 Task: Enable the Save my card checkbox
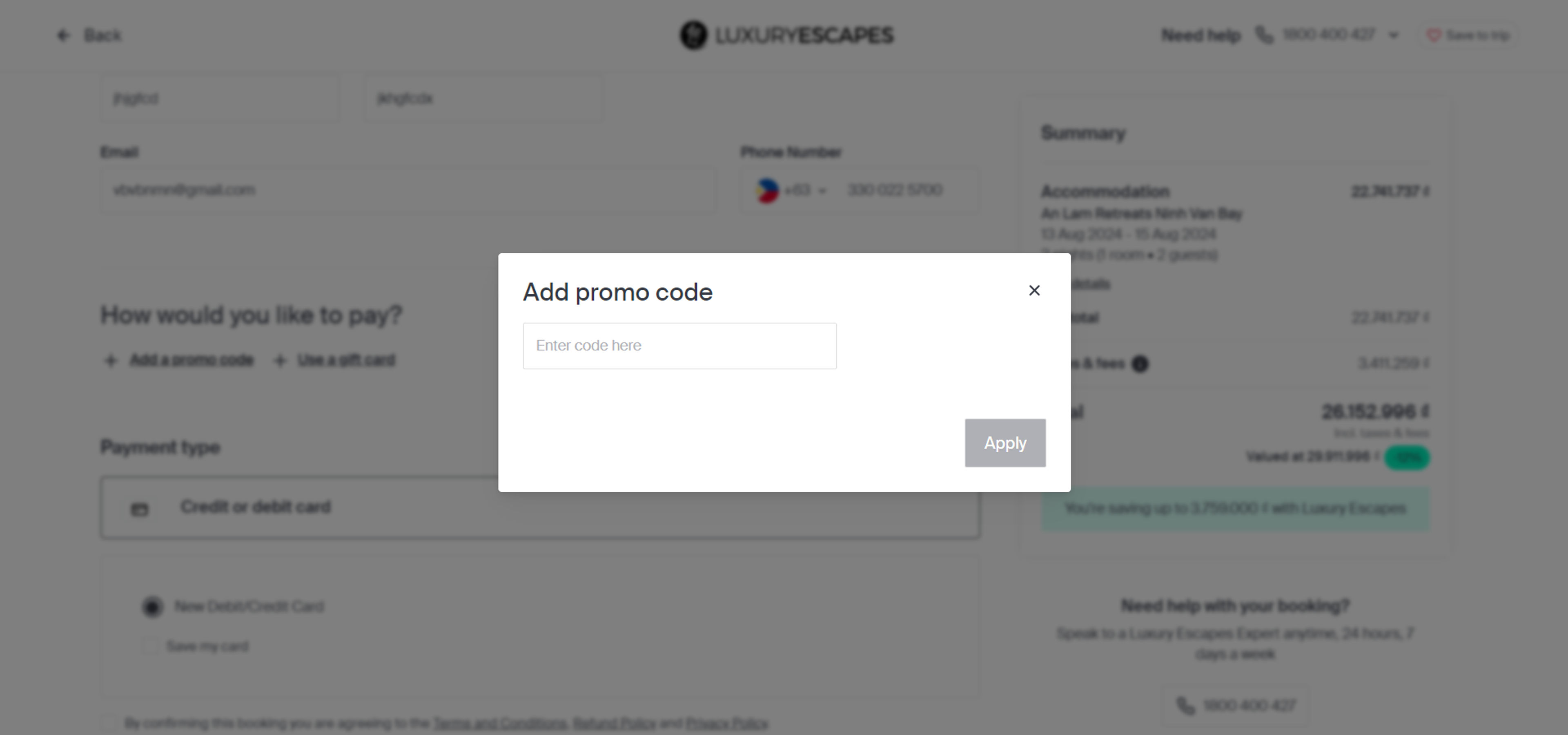[149, 646]
